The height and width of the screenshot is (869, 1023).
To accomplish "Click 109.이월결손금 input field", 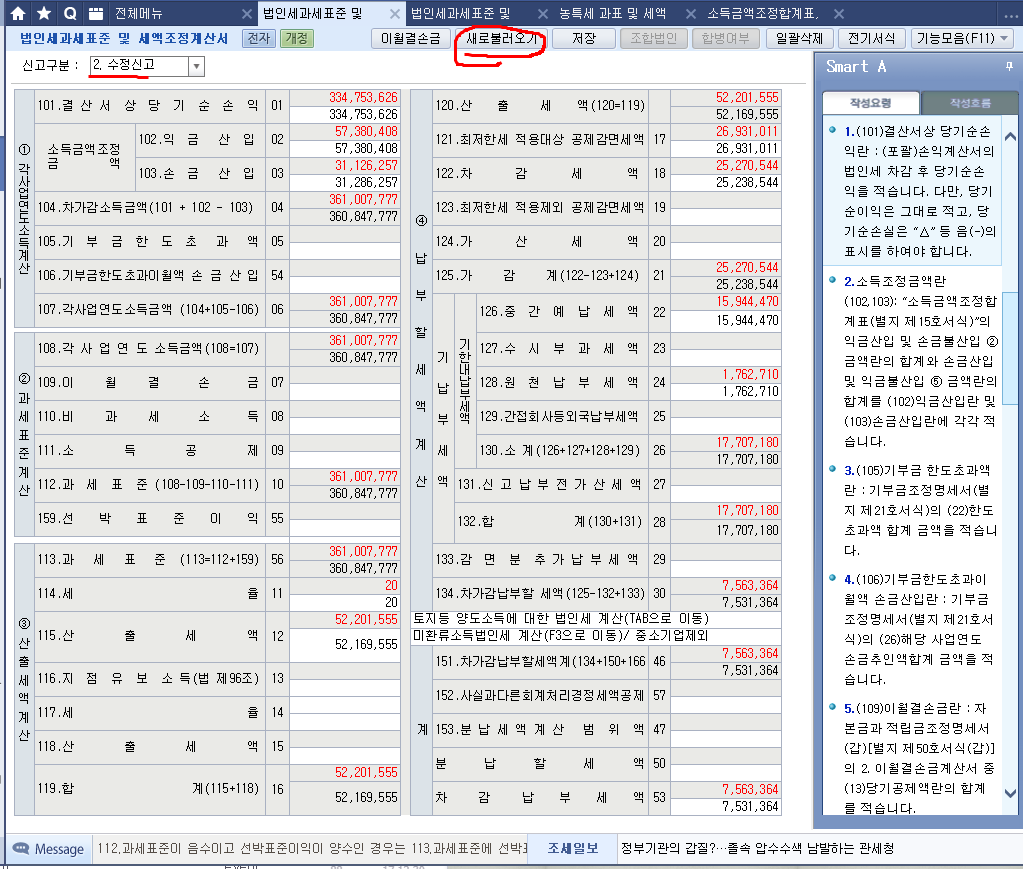I will pos(344,391).
